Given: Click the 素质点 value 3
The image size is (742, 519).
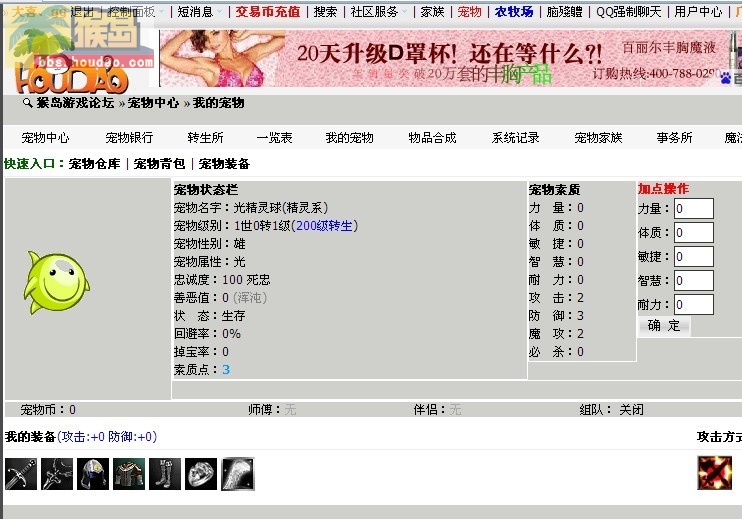Looking at the screenshot, I should (226, 369).
